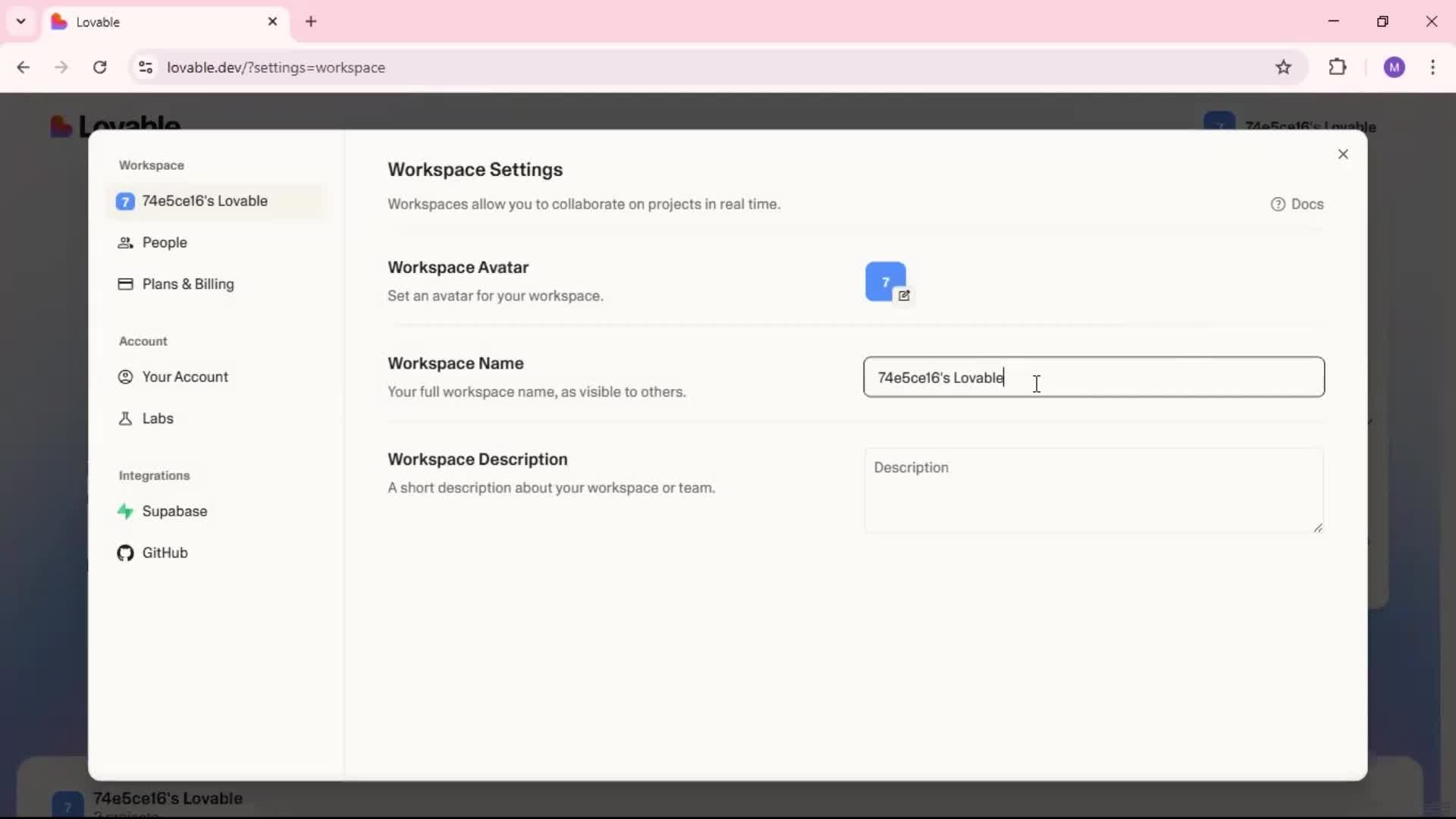1456x819 pixels.
Task: Open the Chrome three-dot menu
Action: click(1432, 67)
